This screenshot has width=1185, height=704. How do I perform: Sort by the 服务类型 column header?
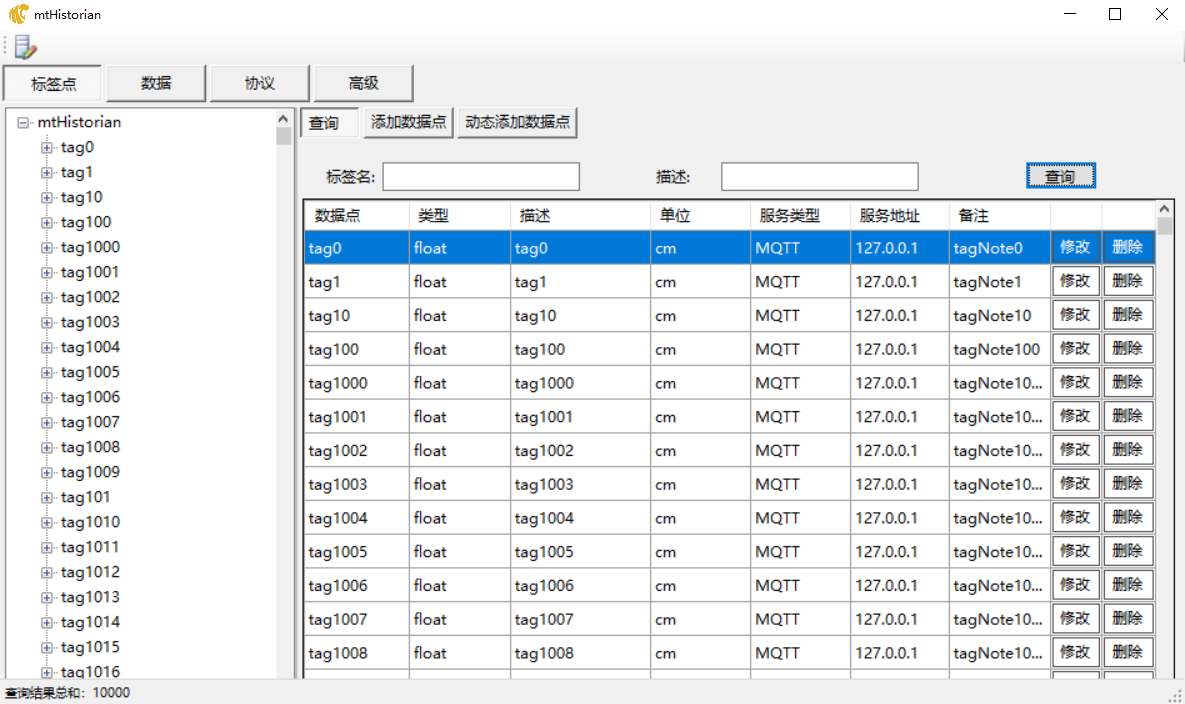[x=789, y=216]
